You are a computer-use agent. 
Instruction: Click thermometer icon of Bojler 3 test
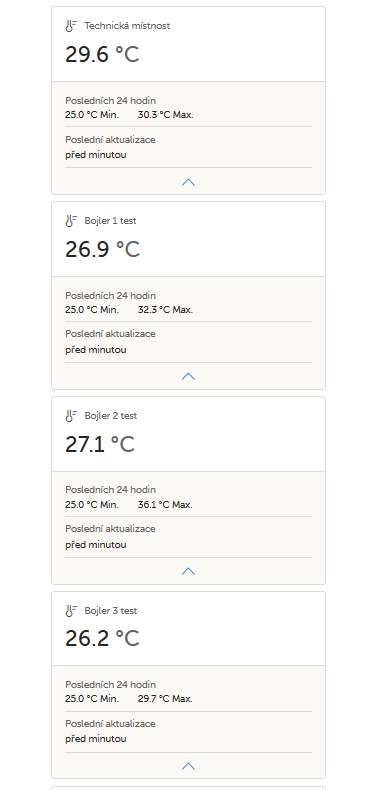click(x=71, y=611)
